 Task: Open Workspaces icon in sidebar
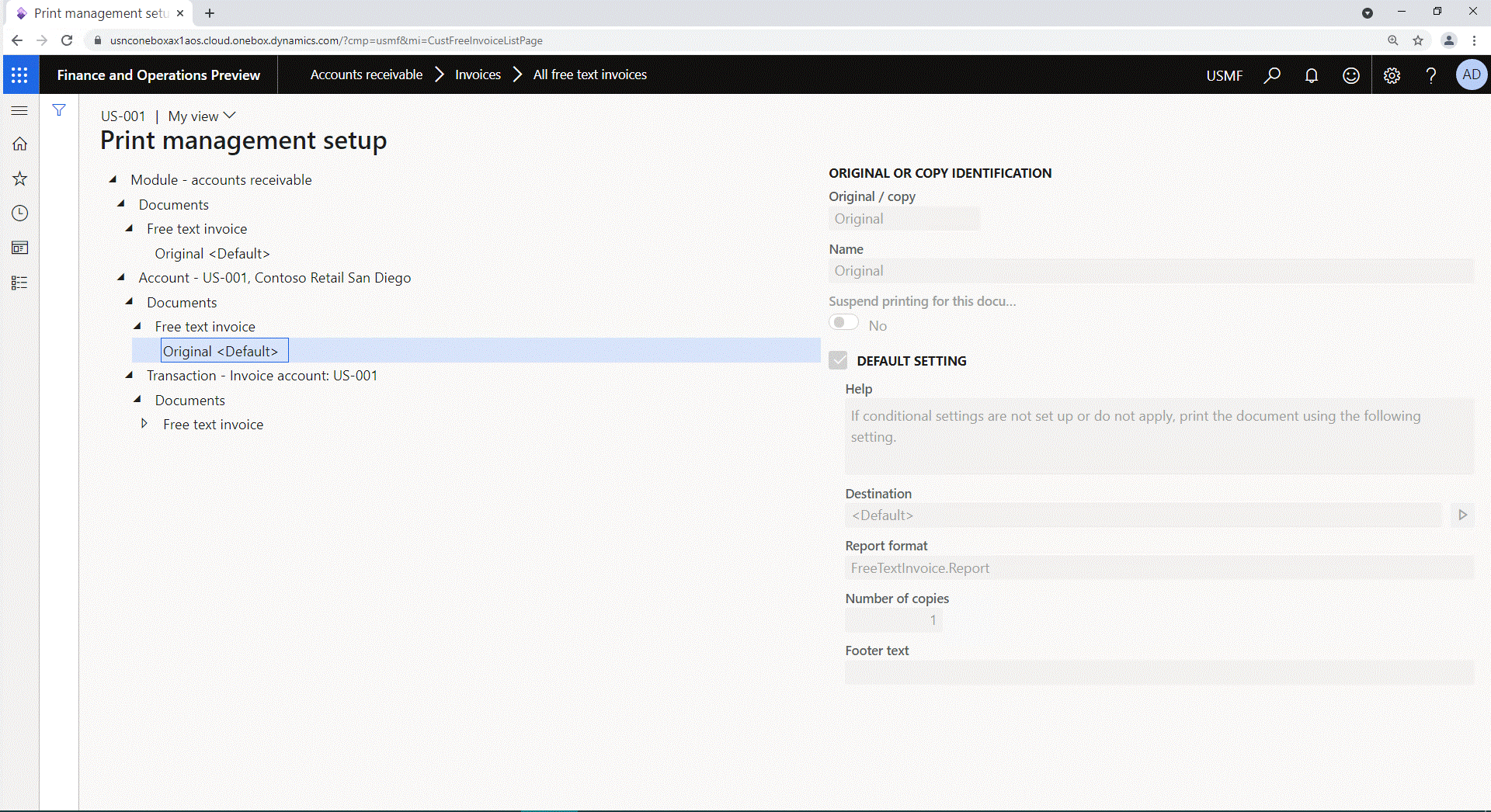[x=19, y=248]
